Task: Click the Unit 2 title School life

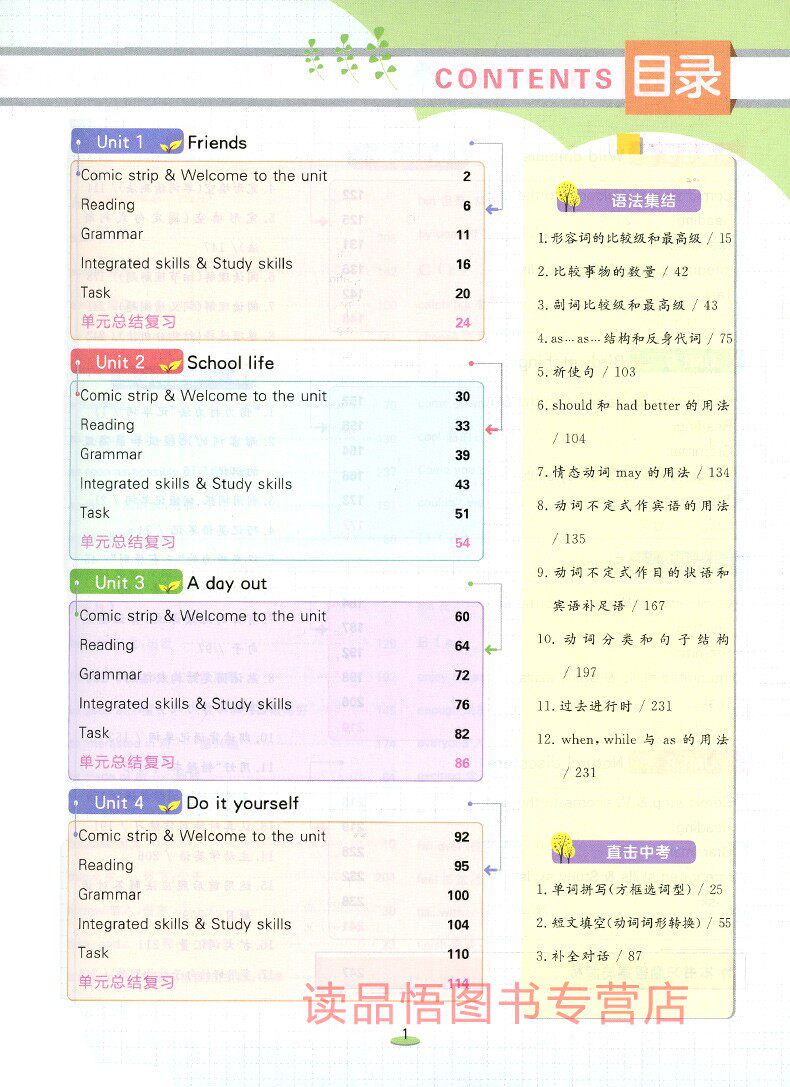Action: click(230, 363)
